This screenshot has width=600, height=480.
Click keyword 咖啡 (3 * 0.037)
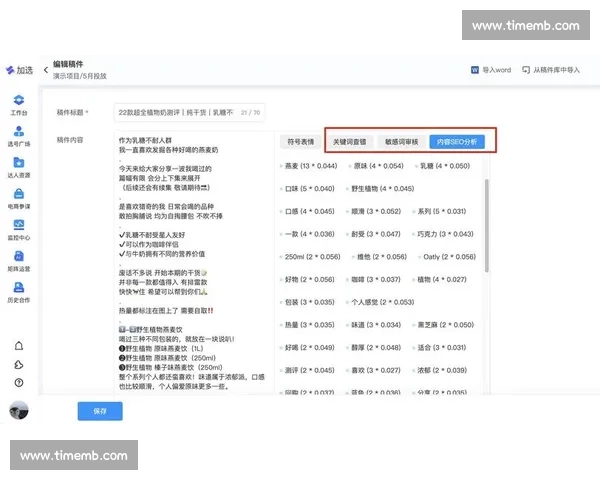(376, 279)
